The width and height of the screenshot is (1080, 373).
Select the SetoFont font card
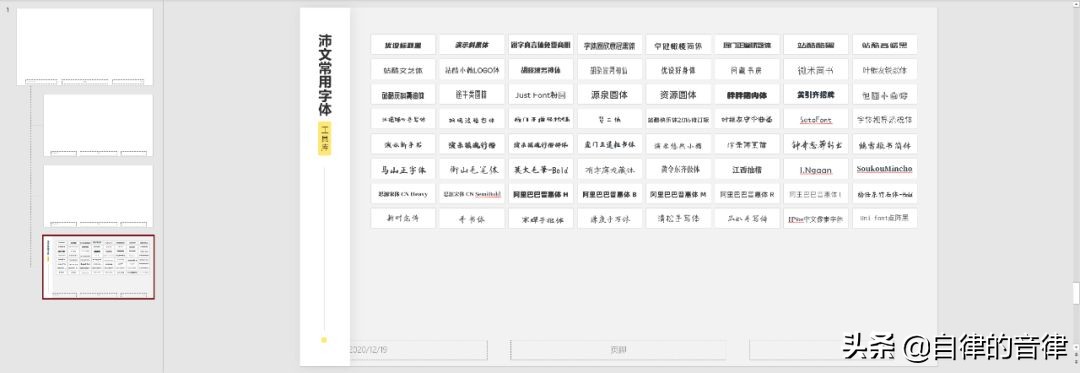tap(816, 119)
